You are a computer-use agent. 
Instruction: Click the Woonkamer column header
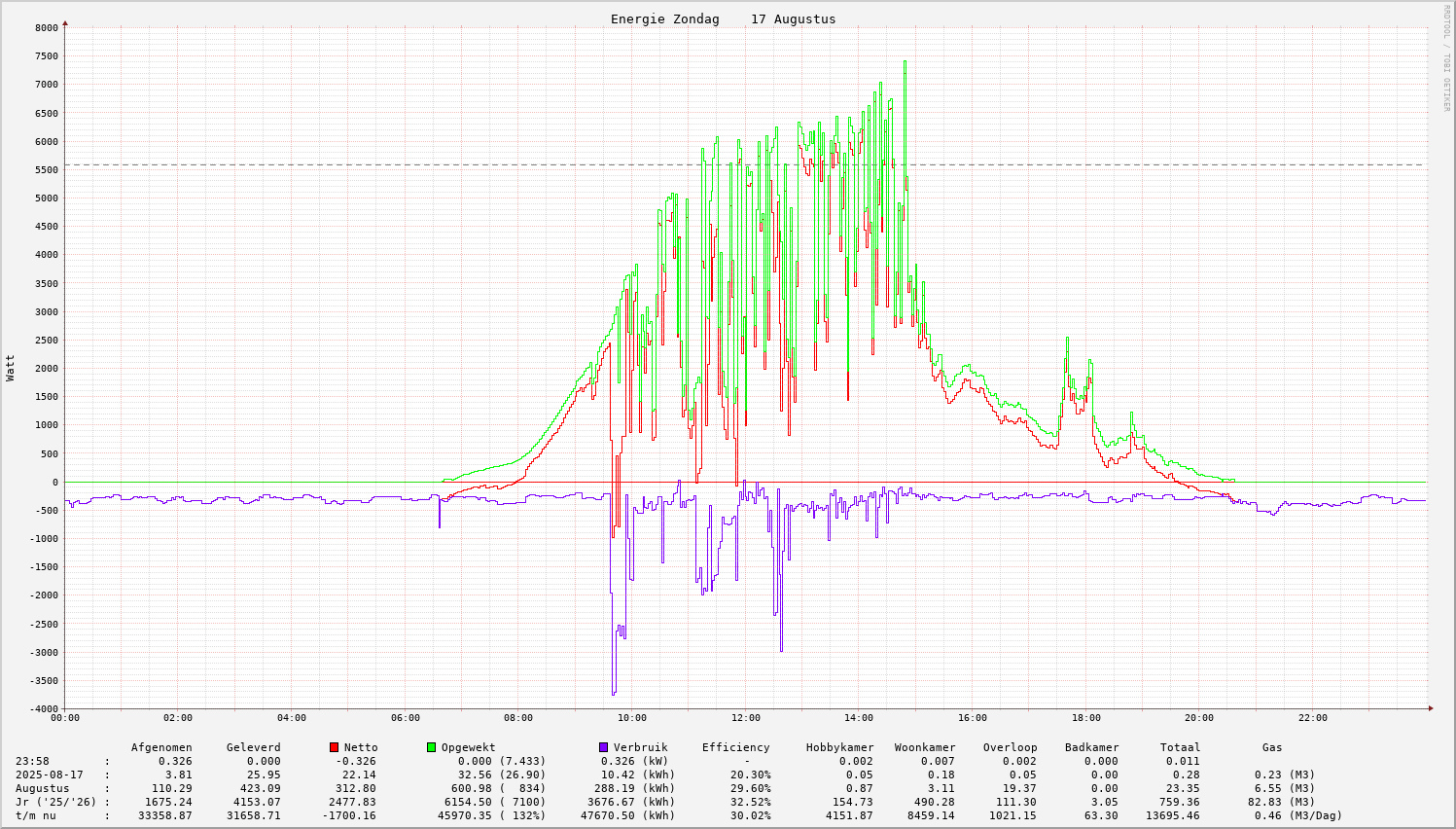(924, 747)
